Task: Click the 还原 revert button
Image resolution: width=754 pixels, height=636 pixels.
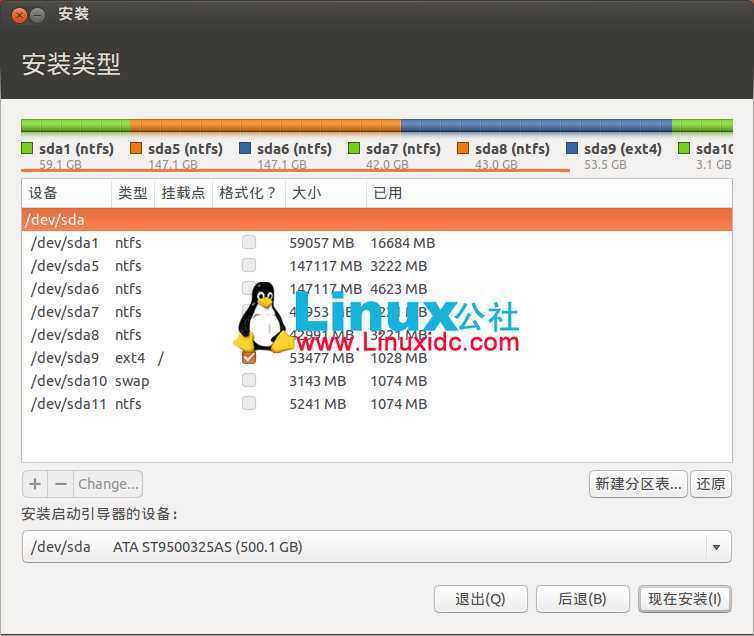Action: 711,484
